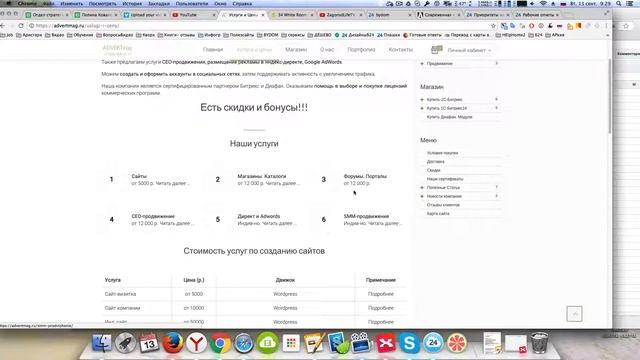Click Карта сайта in the sidebar menu
This screenshot has width=640, height=360.
pyautogui.click(x=438, y=213)
